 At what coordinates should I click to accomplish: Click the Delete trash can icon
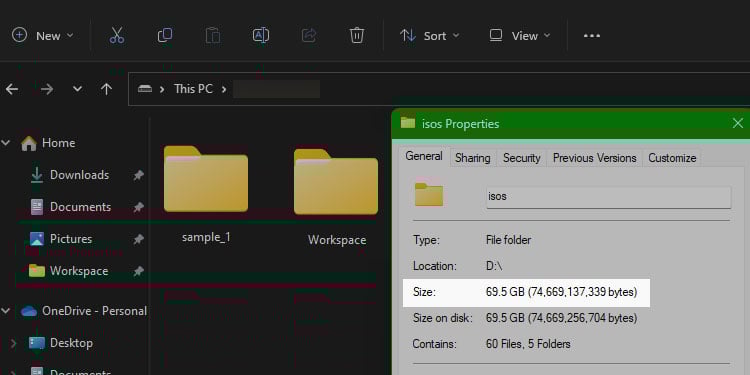(357, 35)
